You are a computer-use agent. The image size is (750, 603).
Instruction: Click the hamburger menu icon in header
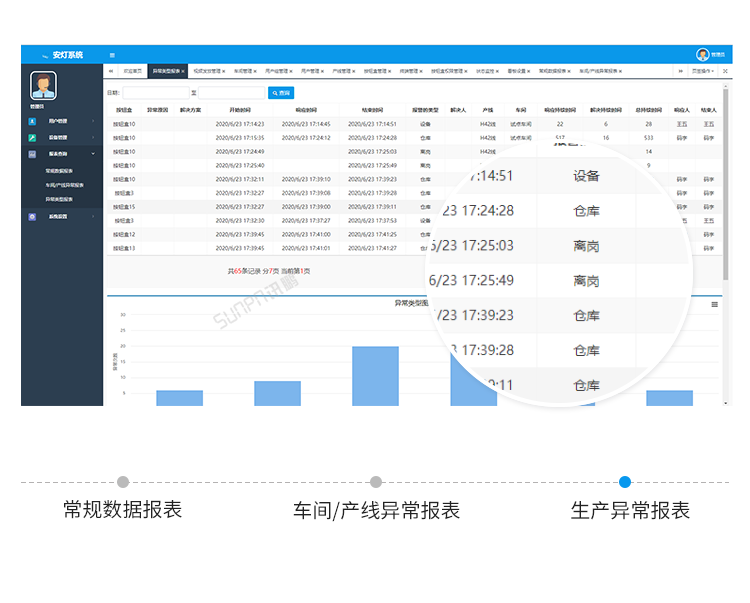click(x=112, y=55)
